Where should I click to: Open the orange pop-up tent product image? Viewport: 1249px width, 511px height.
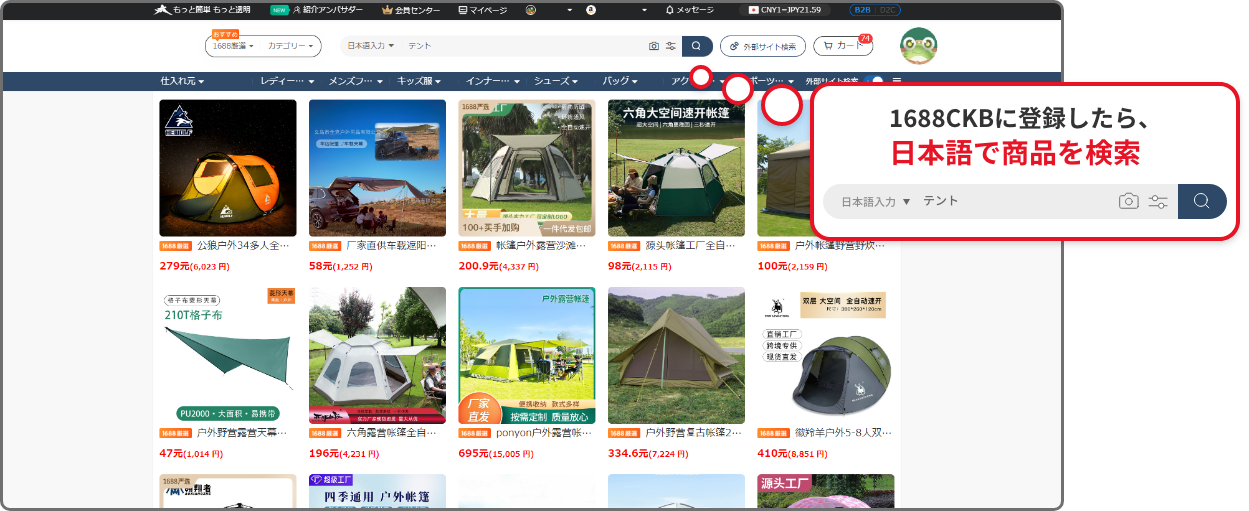click(x=228, y=167)
